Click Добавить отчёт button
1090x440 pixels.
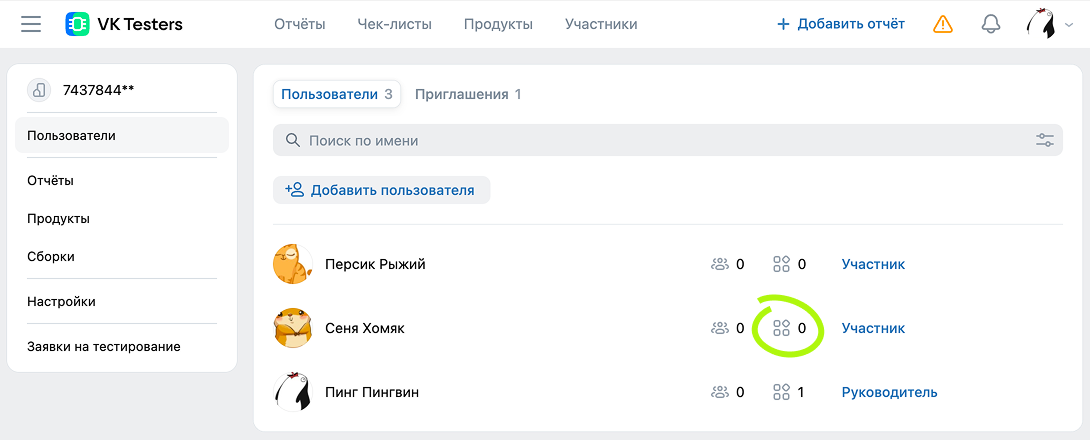pos(840,24)
